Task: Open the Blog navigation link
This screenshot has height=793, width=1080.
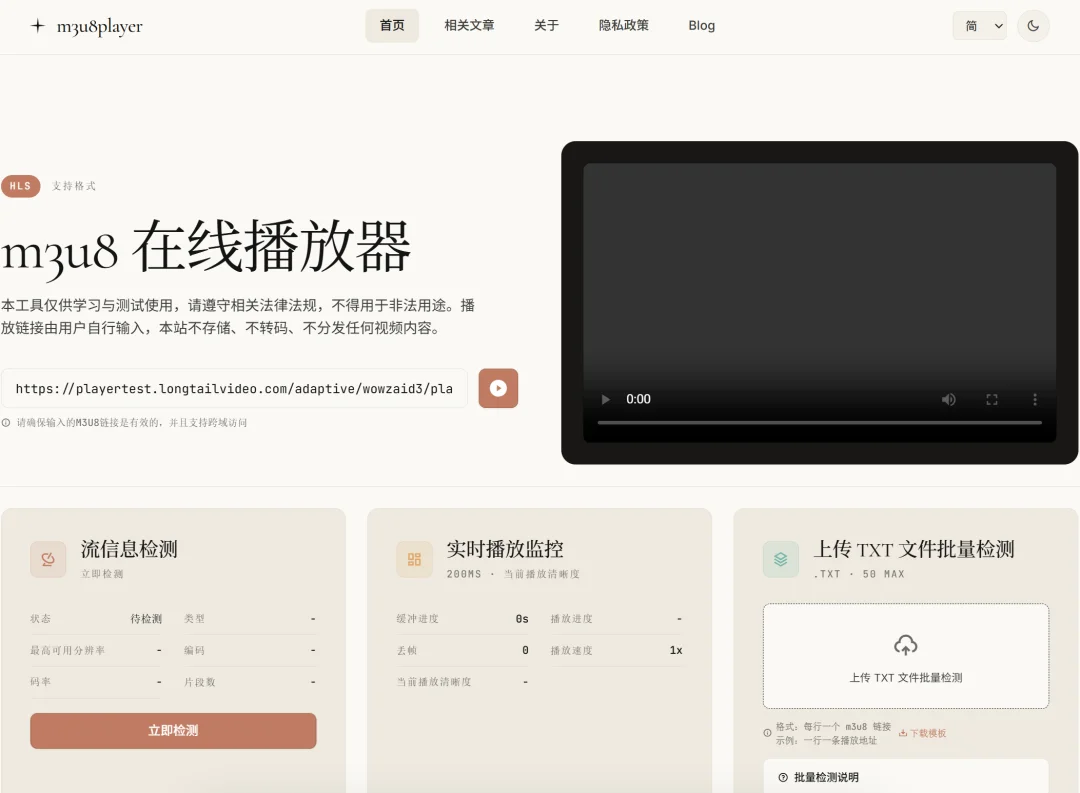Action: (x=701, y=25)
